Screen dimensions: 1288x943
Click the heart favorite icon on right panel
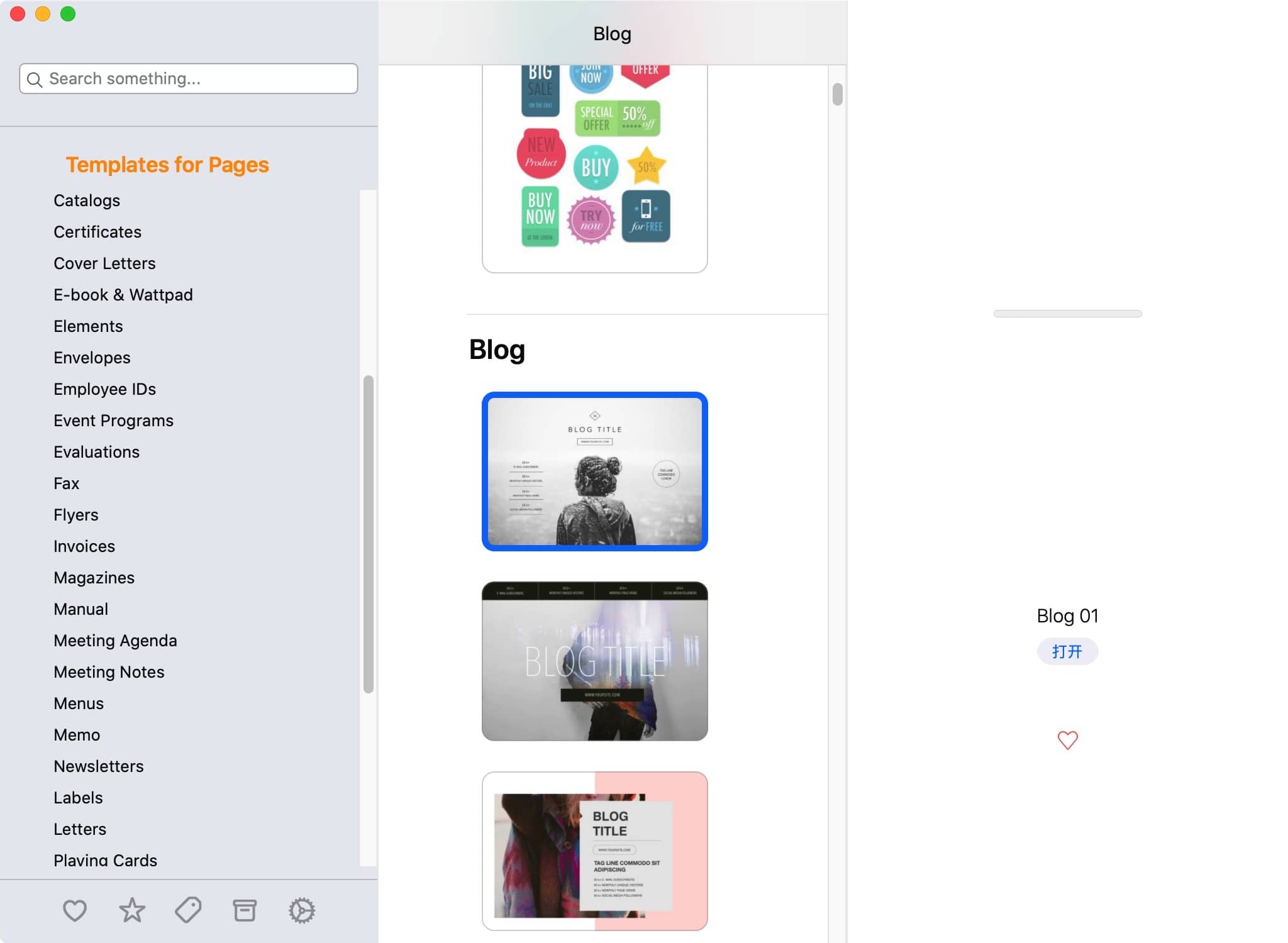tap(1067, 740)
